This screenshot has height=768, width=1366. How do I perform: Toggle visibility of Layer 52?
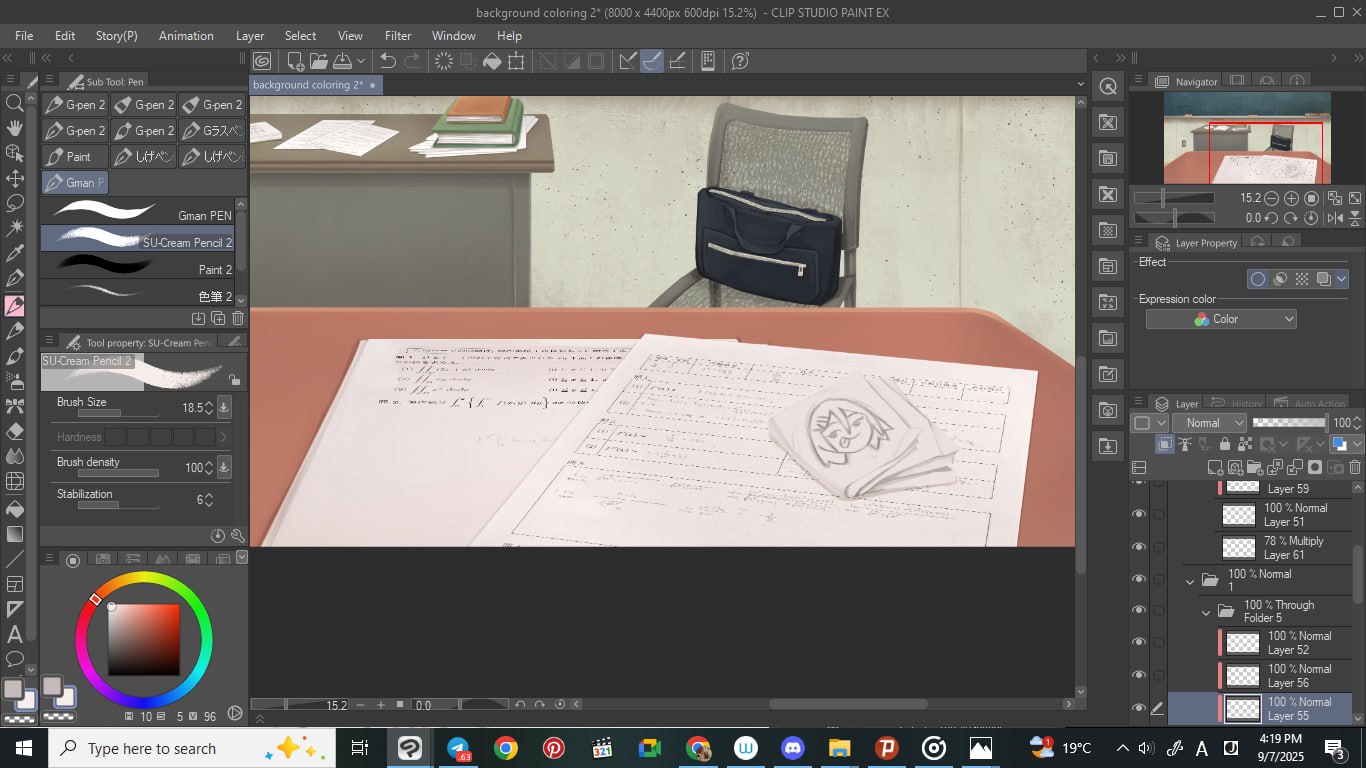click(x=1139, y=642)
